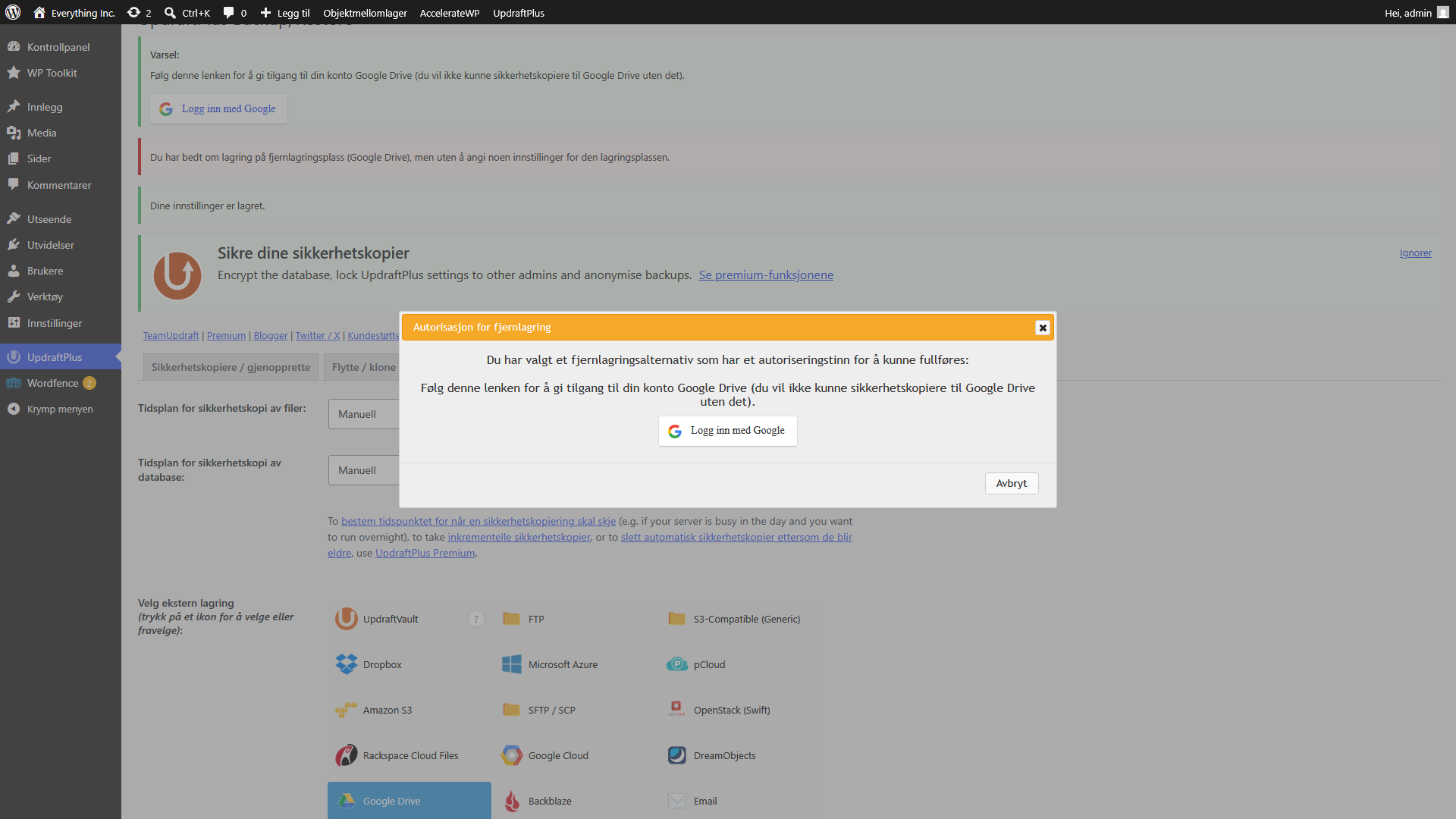Image resolution: width=1456 pixels, height=819 pixels.
Task: Switch to Sikkerhetskopiere / gjenopprette tab
Action: point(231,367)
